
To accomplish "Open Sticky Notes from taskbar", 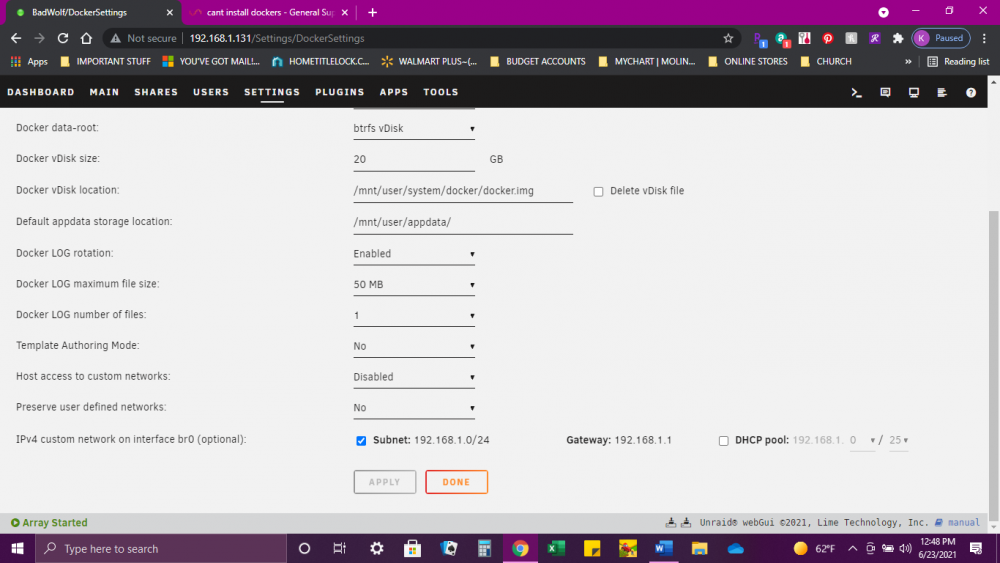I will (x=592, y=548).
